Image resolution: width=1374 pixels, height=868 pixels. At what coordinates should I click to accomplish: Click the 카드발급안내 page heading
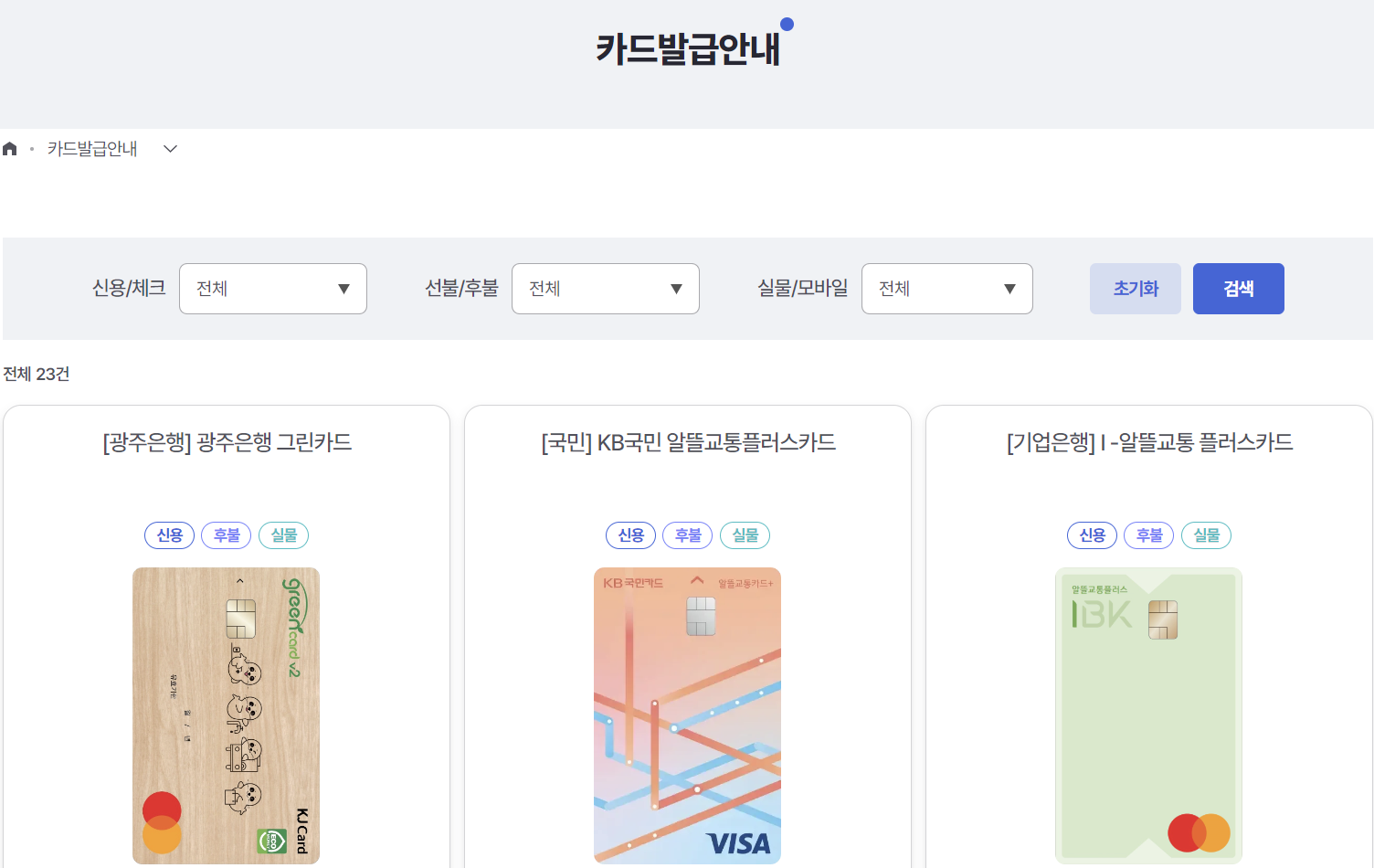(x=688, y=49)
